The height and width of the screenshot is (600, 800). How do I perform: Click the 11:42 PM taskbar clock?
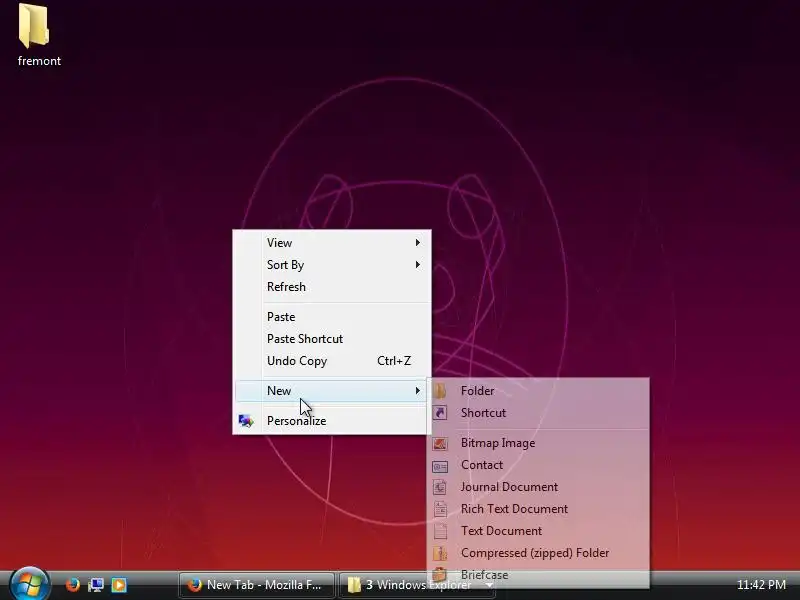761,585
